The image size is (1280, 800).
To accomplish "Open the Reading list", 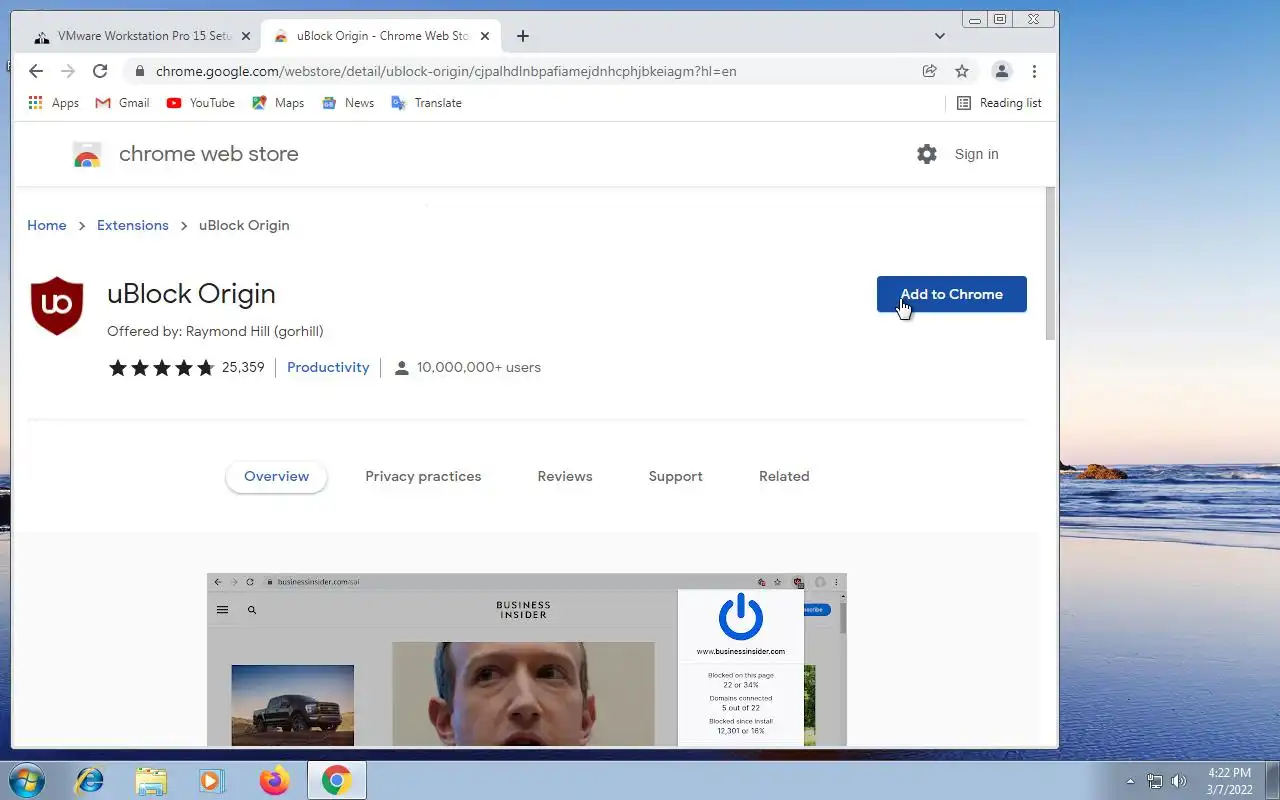I will [999, 103].
